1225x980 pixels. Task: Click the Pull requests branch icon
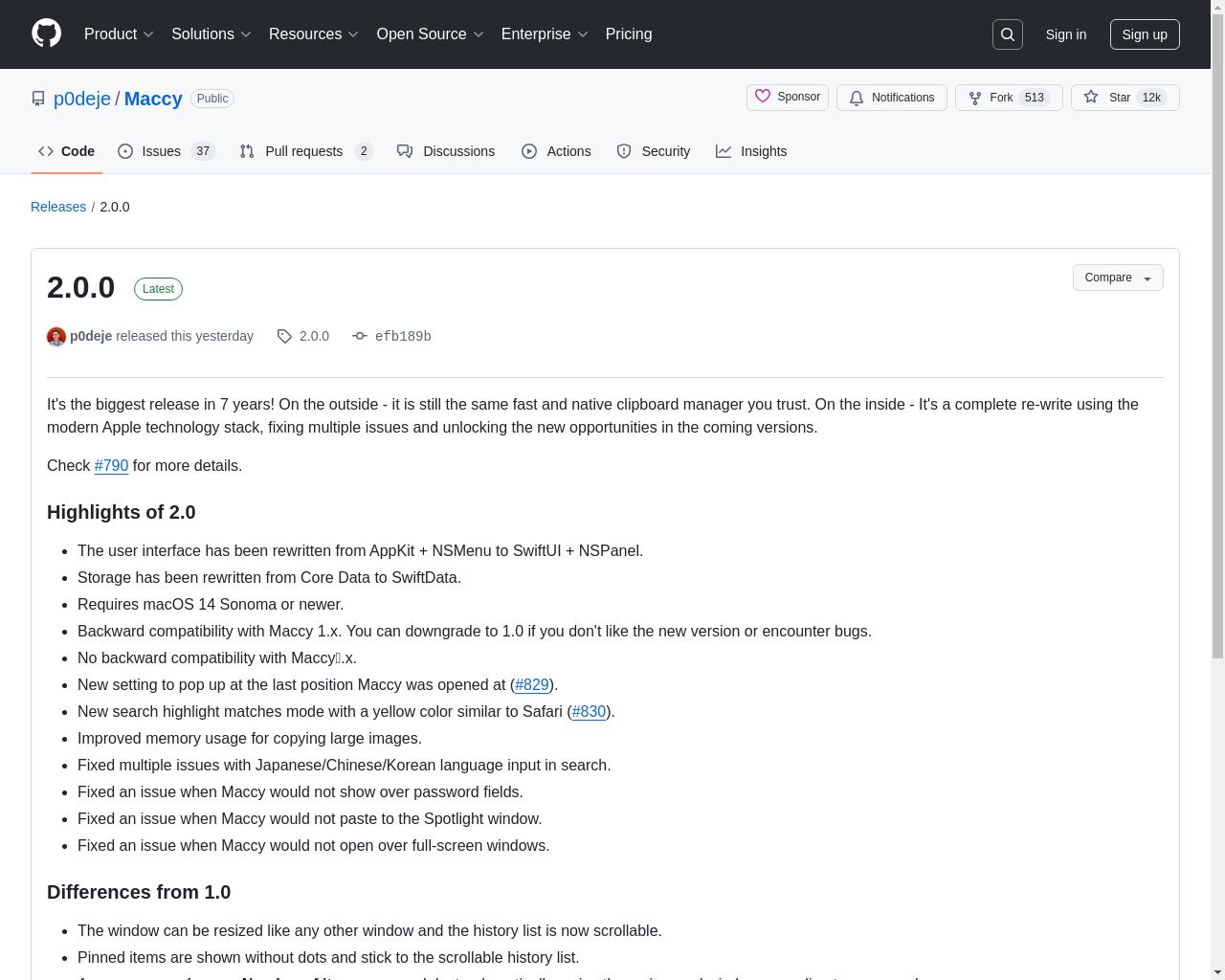[247, 151]
